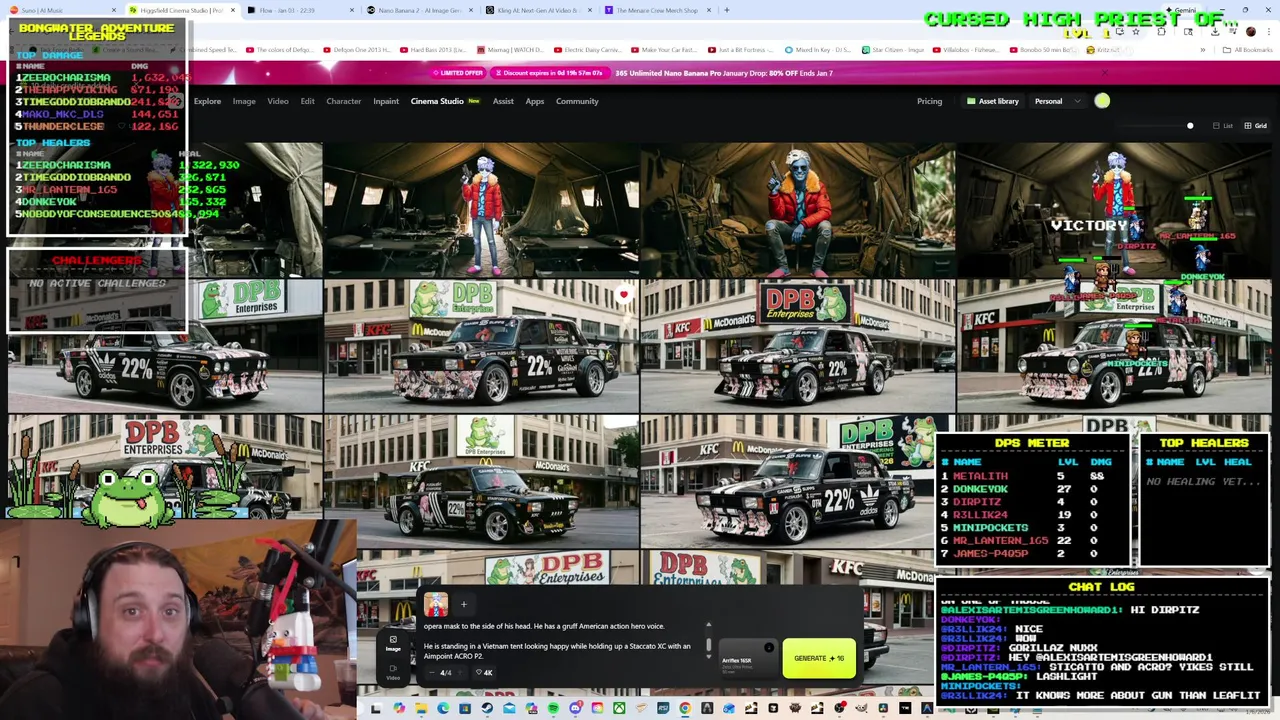Switch to The Menace Crew Merch Shop tab
This screenshot has width=1280, height=720.
click(x=657, y=10)
